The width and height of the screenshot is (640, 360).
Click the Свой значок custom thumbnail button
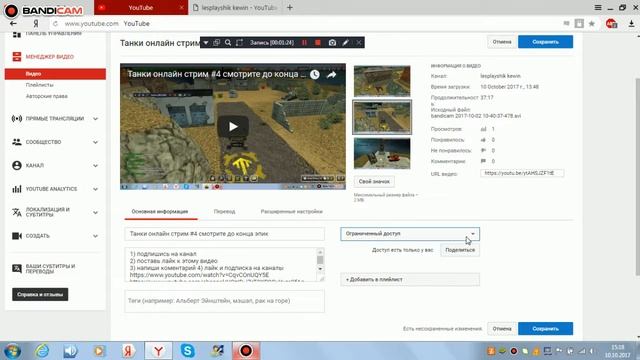(x=374, y=182)
